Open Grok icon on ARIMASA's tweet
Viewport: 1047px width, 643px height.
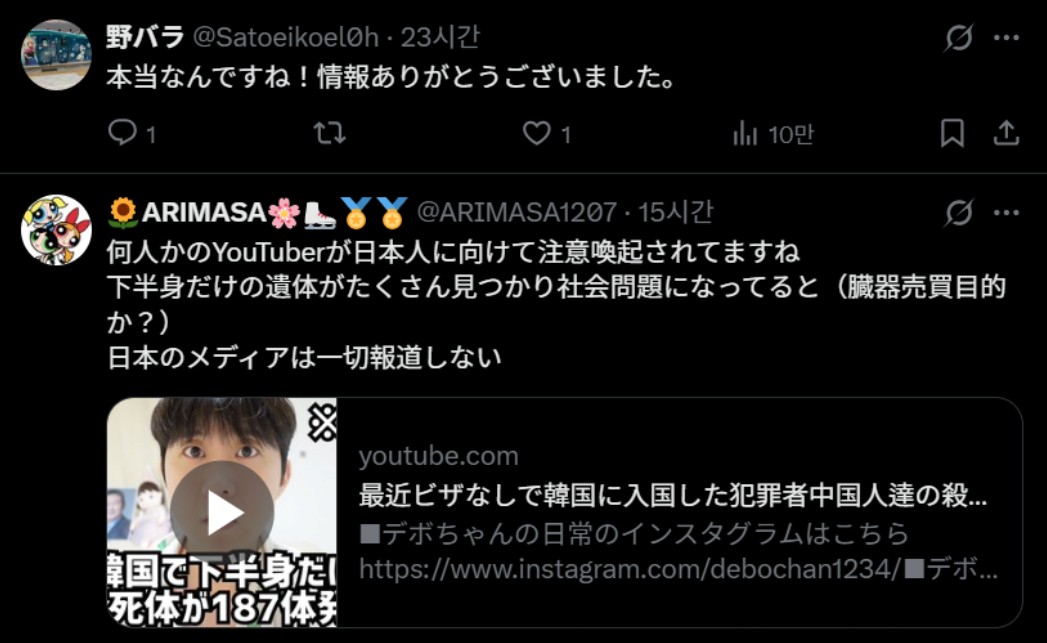point(958,213)
